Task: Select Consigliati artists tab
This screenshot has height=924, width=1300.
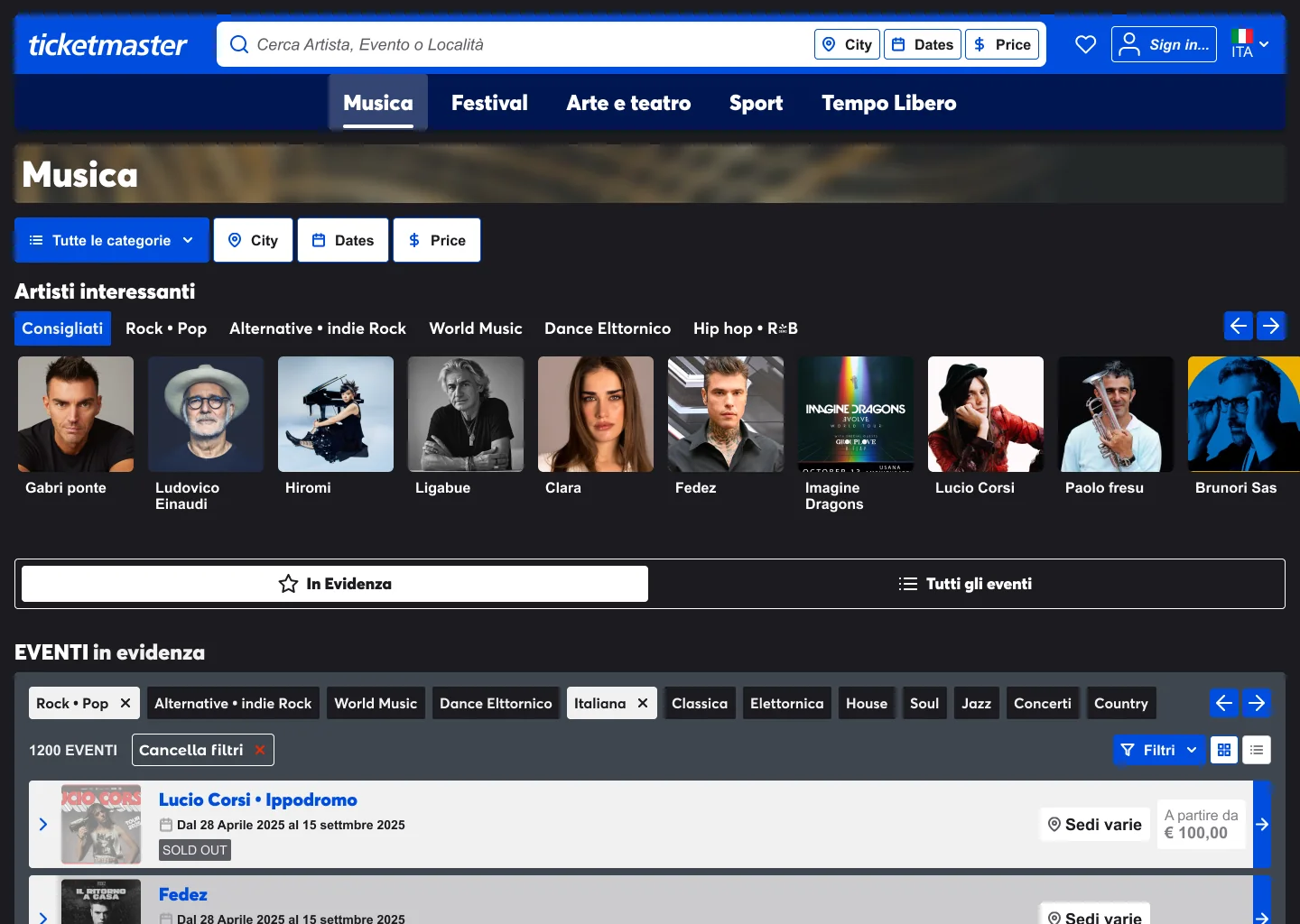Action: (62, 328)
